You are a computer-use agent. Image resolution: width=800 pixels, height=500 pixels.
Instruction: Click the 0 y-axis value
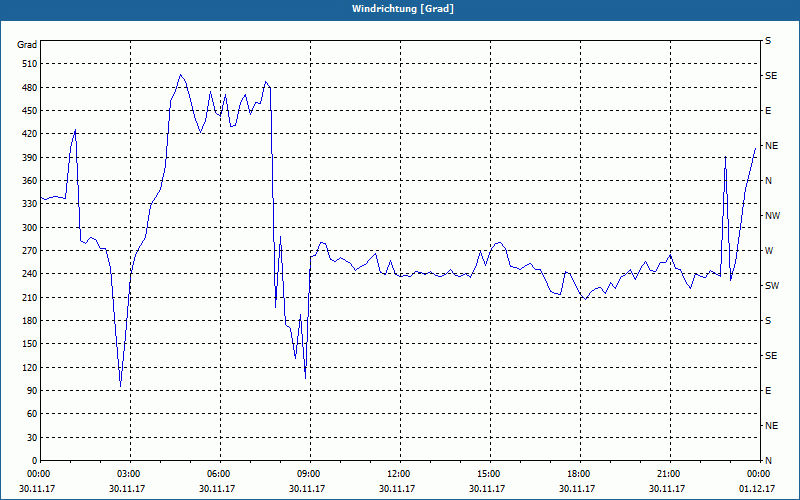tap(34, 460)
